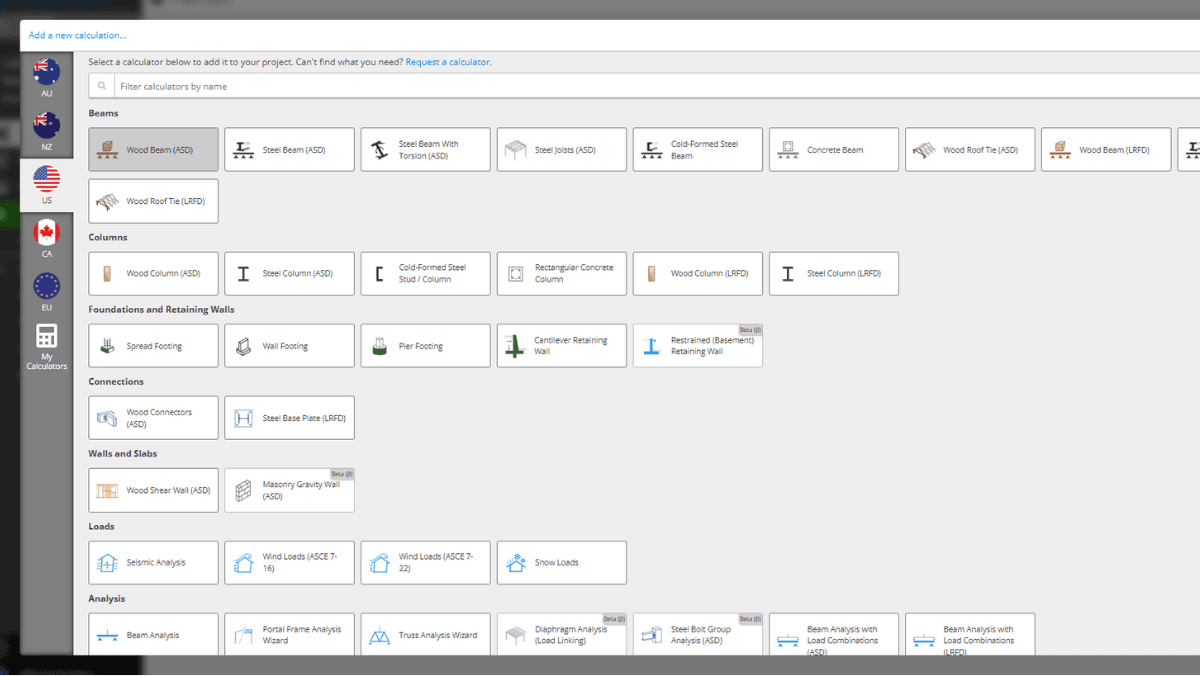This screenshot has height=676, width=1200.
Task: Select the CA Canada flag tab
Action: 46,239
